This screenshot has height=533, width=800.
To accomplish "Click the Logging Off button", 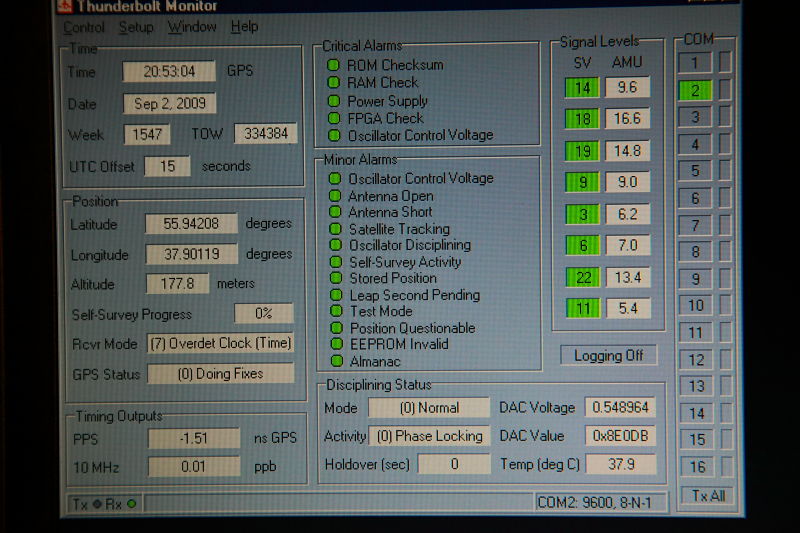I will coord(608,356).
